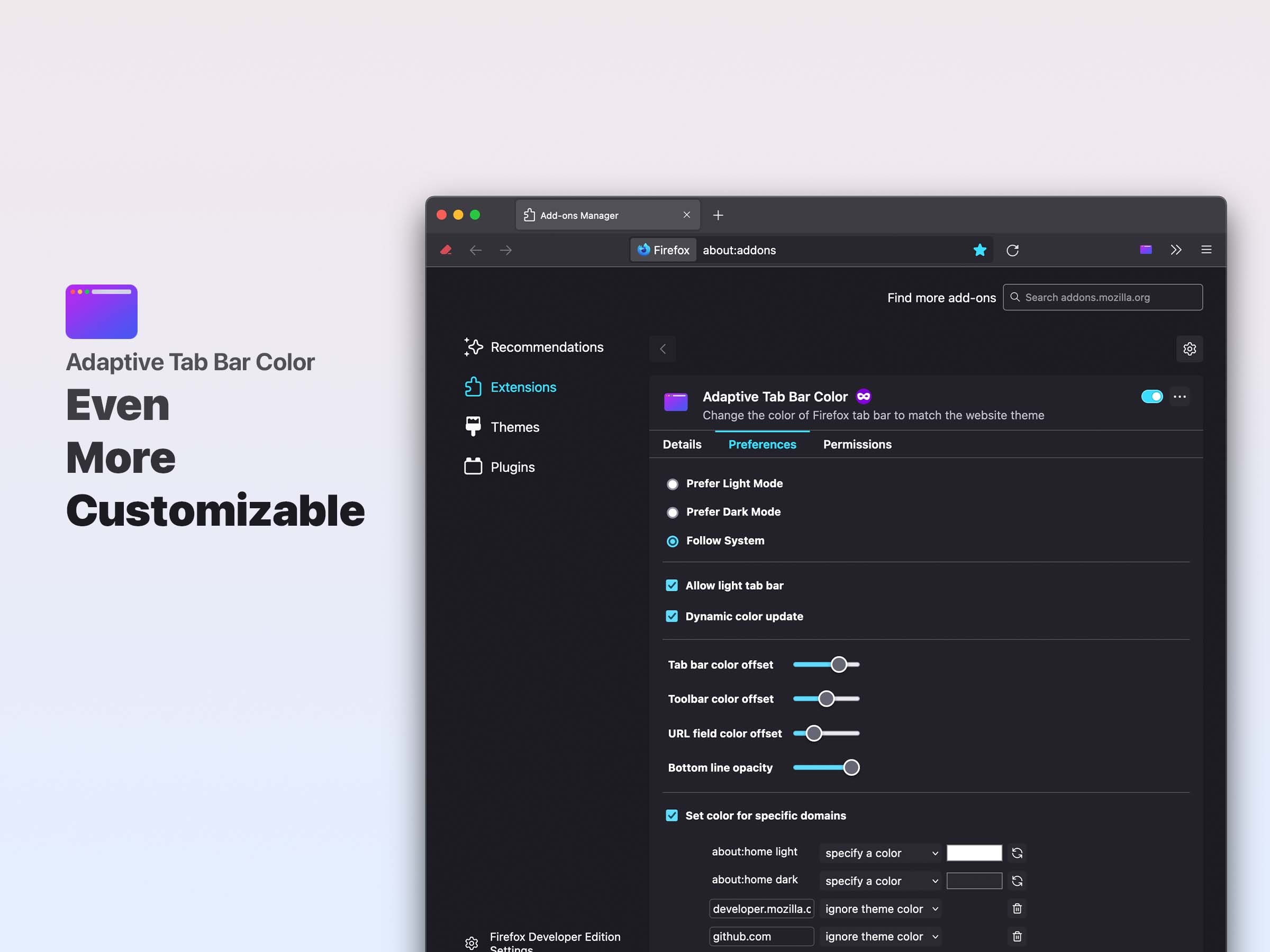Image resolution: width=1270 pixels, height=952 pixels.
Task: Close the Add-ons Manager tab
Action: [687, 215]
